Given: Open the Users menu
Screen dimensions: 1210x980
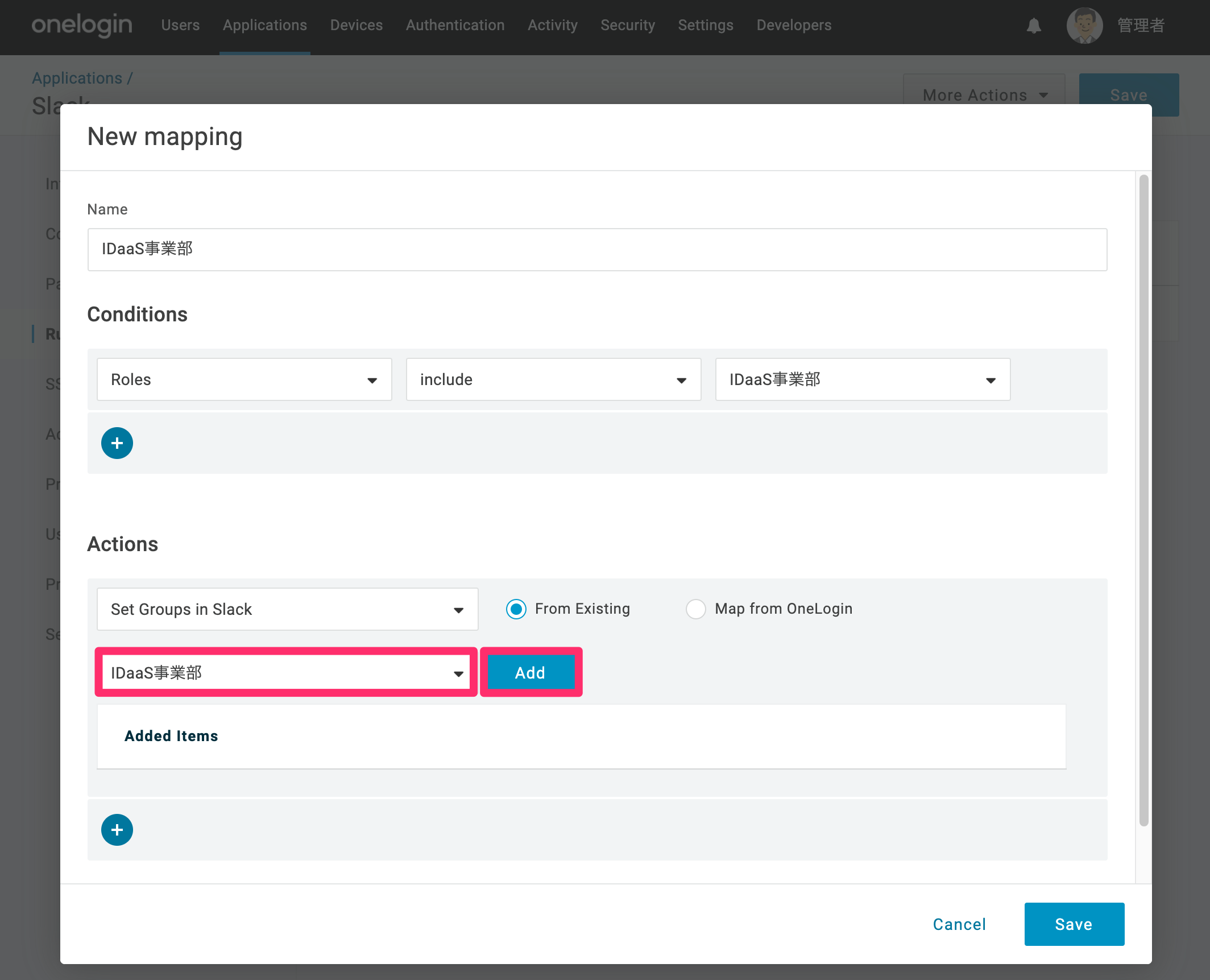Looking at the screenshot, I should [x=180, y=25].
